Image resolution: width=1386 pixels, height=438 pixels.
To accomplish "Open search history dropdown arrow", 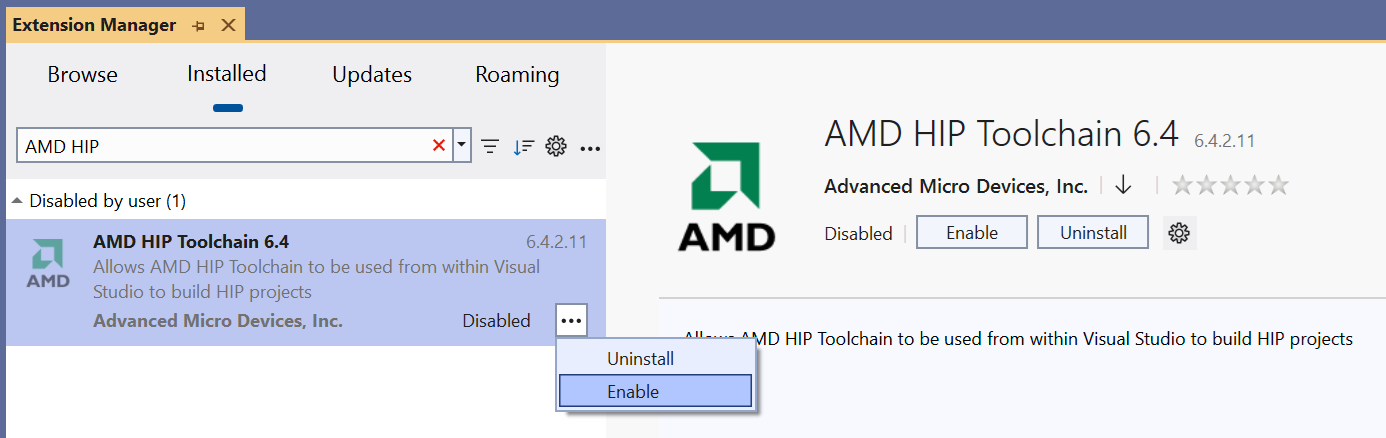I will (x=462, y=145).
